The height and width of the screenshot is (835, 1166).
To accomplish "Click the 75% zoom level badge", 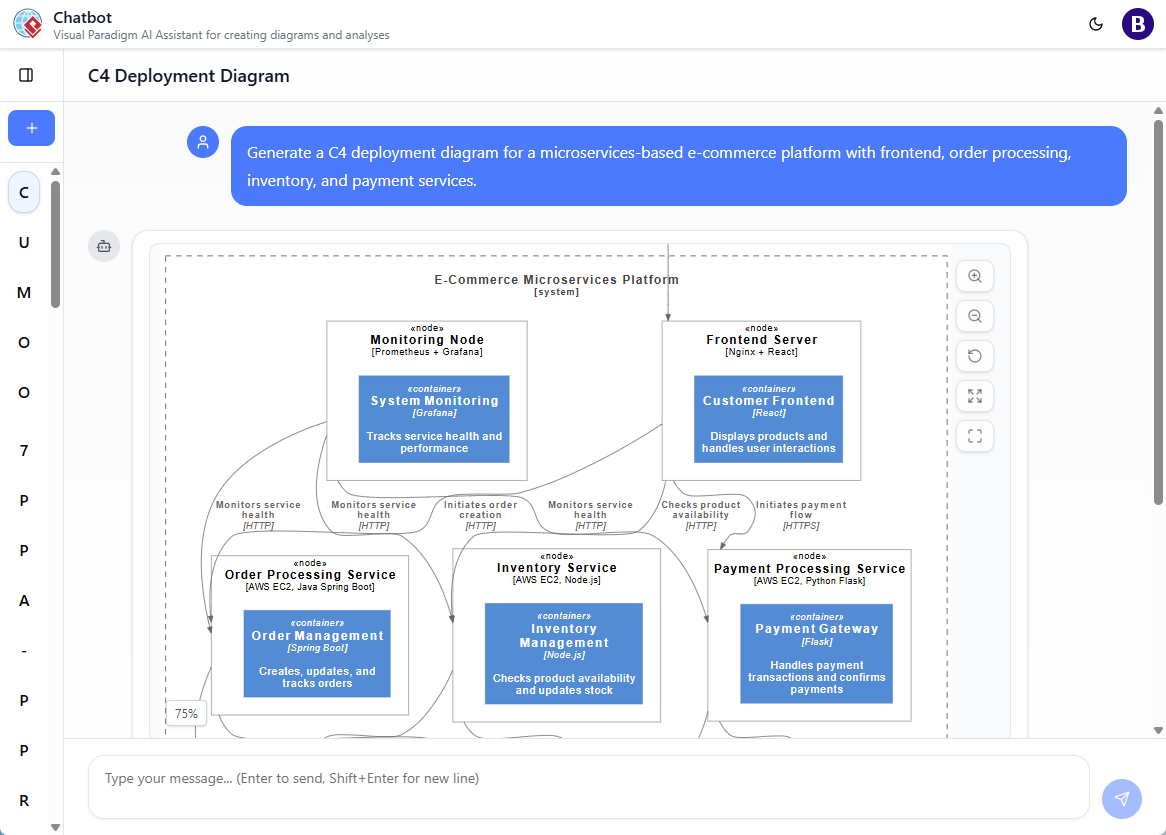I will (x=185, y=713).
